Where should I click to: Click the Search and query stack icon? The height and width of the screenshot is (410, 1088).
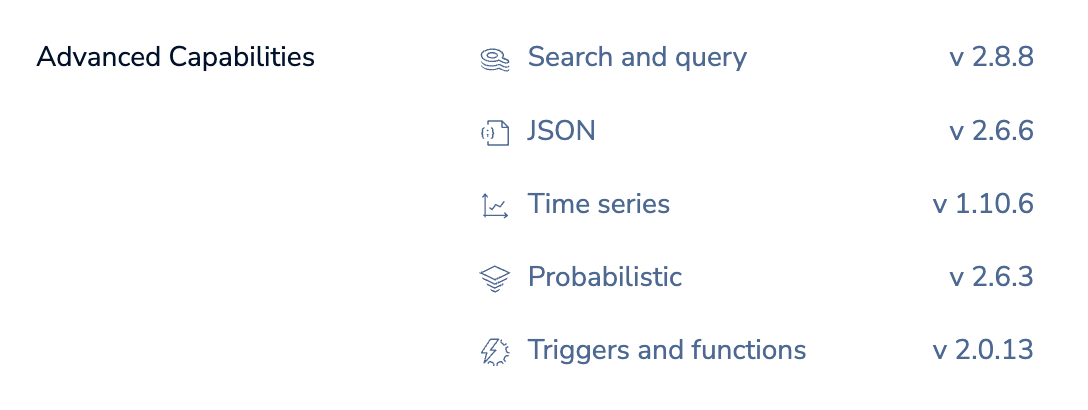495,59
